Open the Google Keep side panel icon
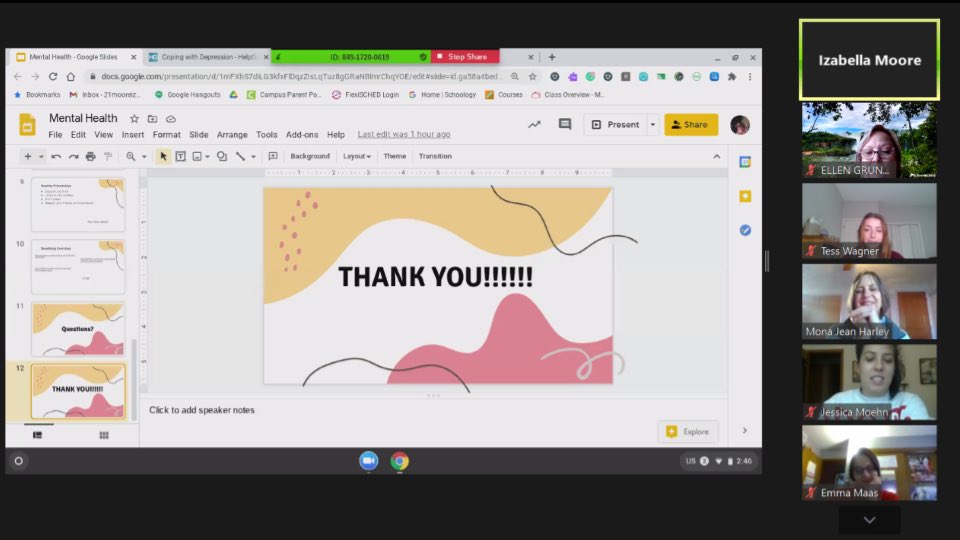This screenshot has width=960, height=540. pos(745,196)
